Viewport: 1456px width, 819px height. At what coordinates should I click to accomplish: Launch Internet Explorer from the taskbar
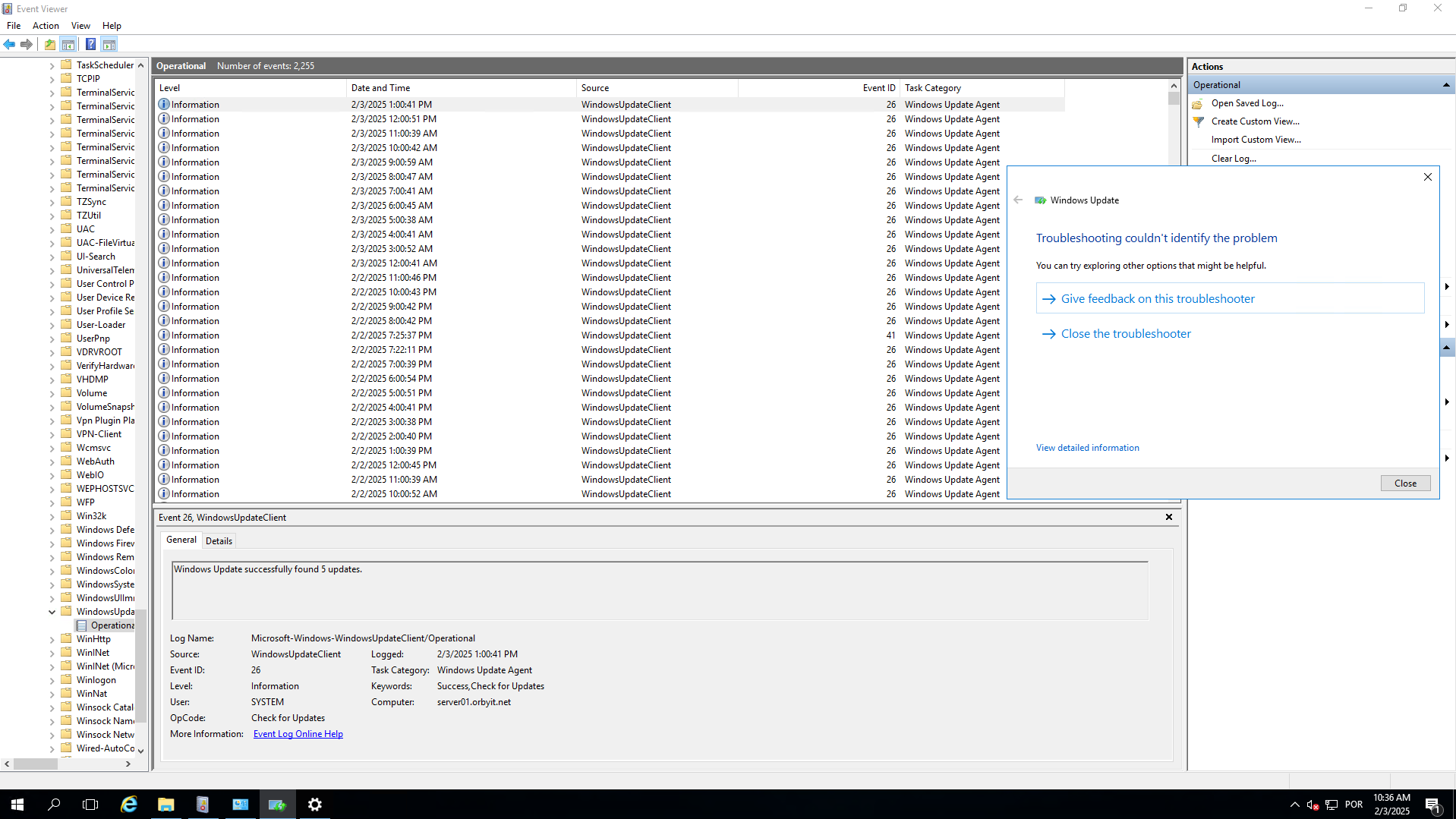(129, 805)
